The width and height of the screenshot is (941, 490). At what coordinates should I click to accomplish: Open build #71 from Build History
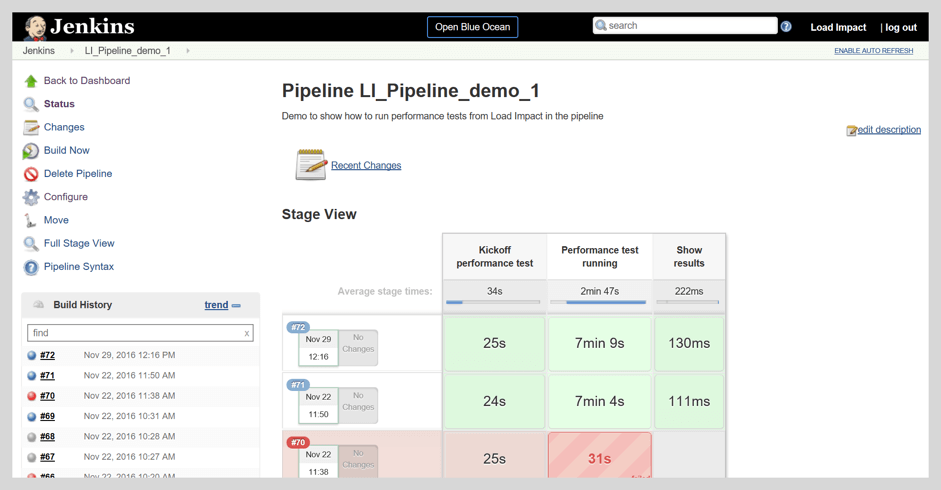click(47, 376)
